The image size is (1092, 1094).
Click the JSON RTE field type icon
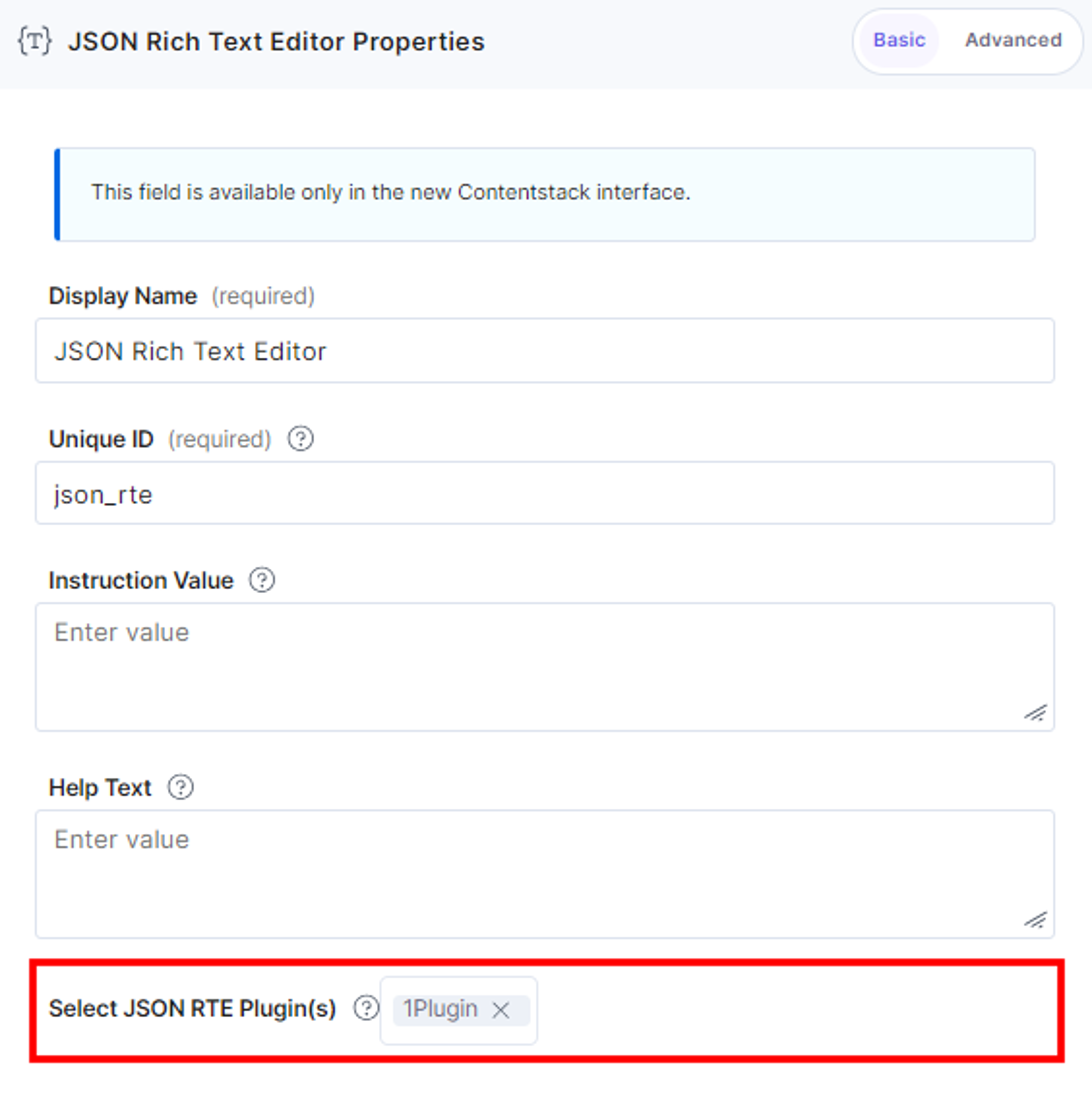tap(35, 41)
